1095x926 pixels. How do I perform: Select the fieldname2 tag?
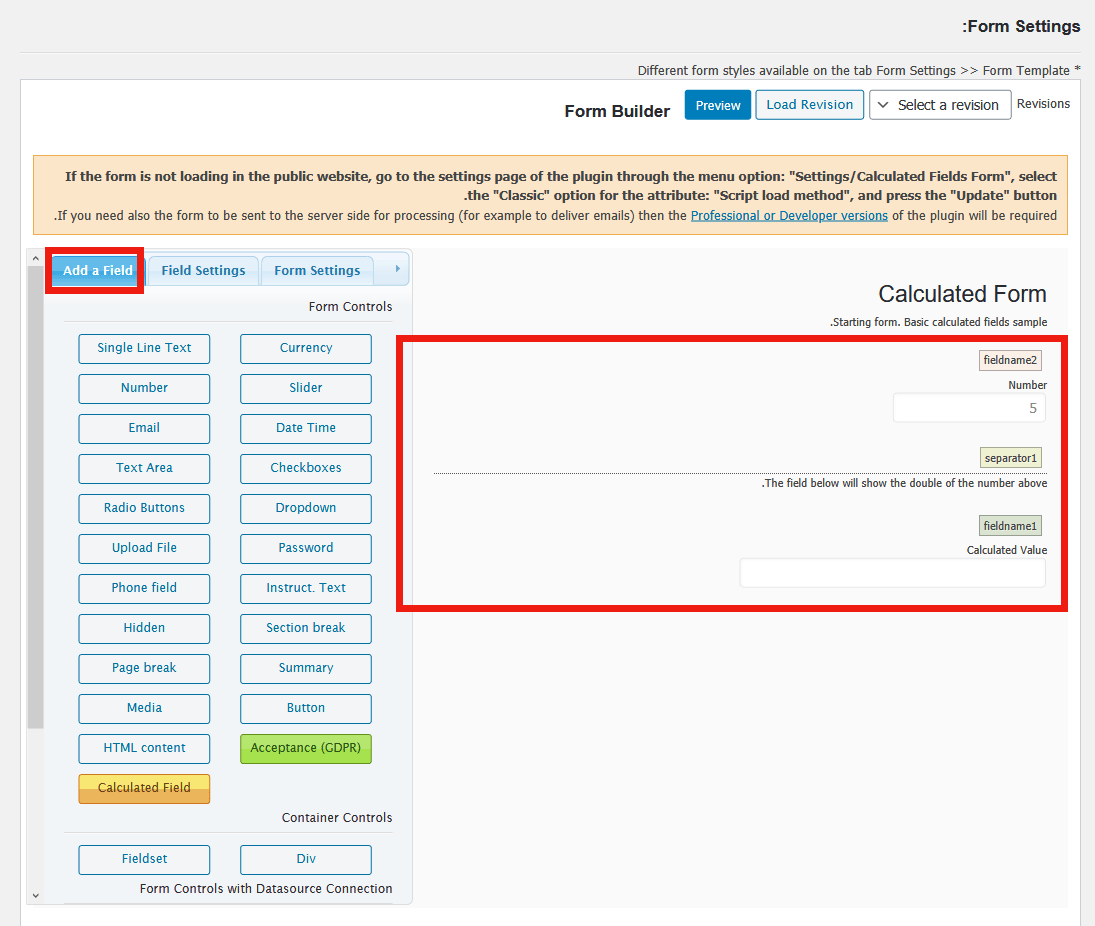[1010, 360]
